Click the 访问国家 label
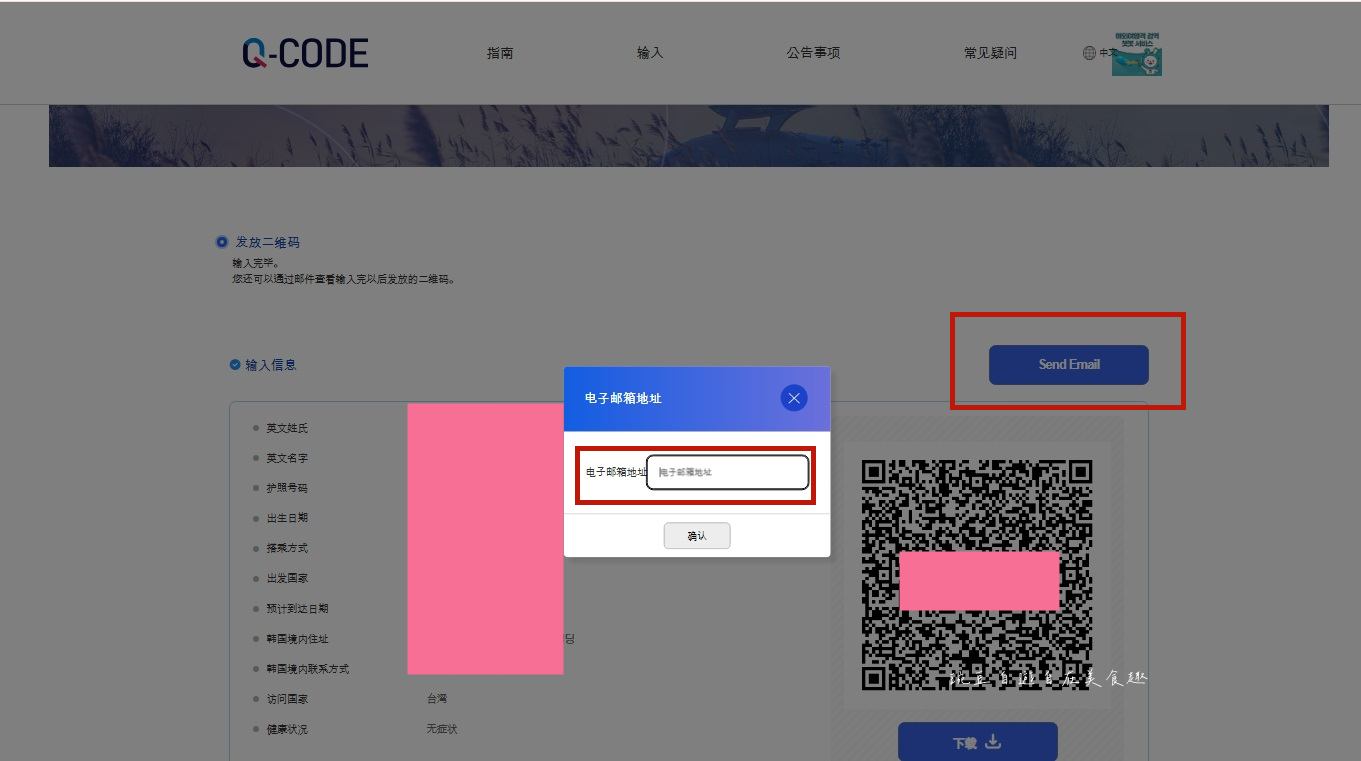The height and width of the screenshot is (761, 1361). coord(287,698)
